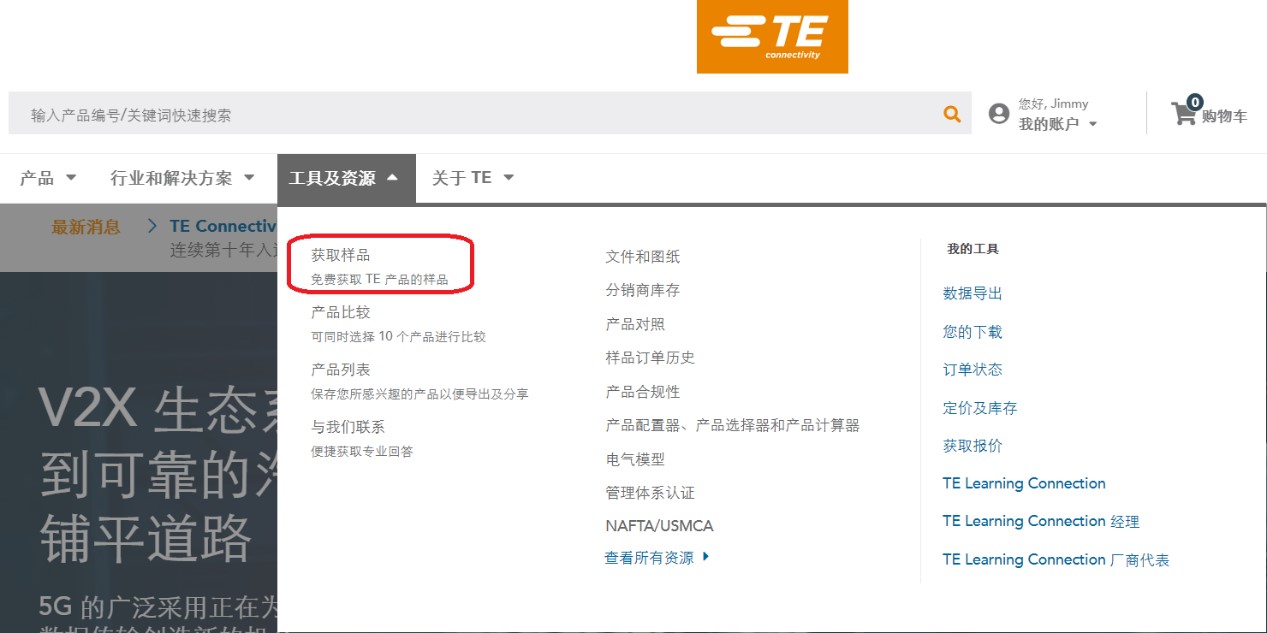The image size is (1267, 633).
Task: Open 获取报价 link
Action: [x=972, y=445]
